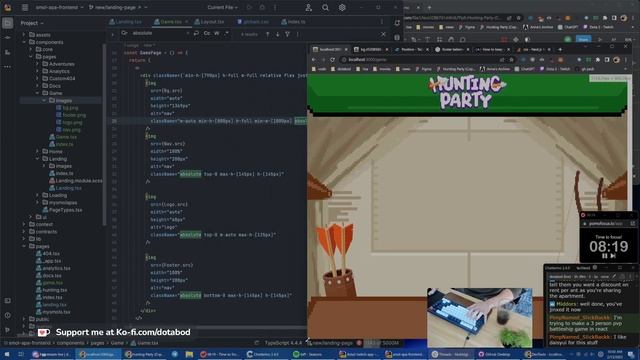This screenshot has height=360, width=640.
Task: Open Notifications bell icon in right stripe
Action: pos(397,23)
